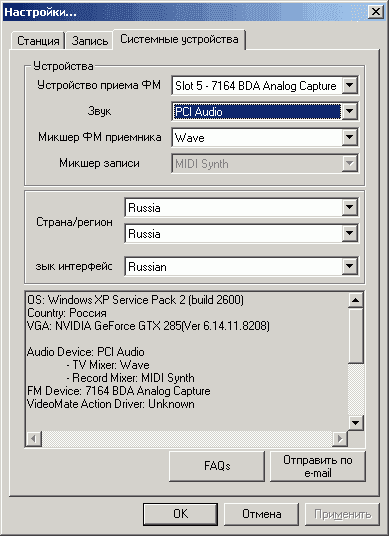Open the Звук dropdown arrow

coord(350,111)
